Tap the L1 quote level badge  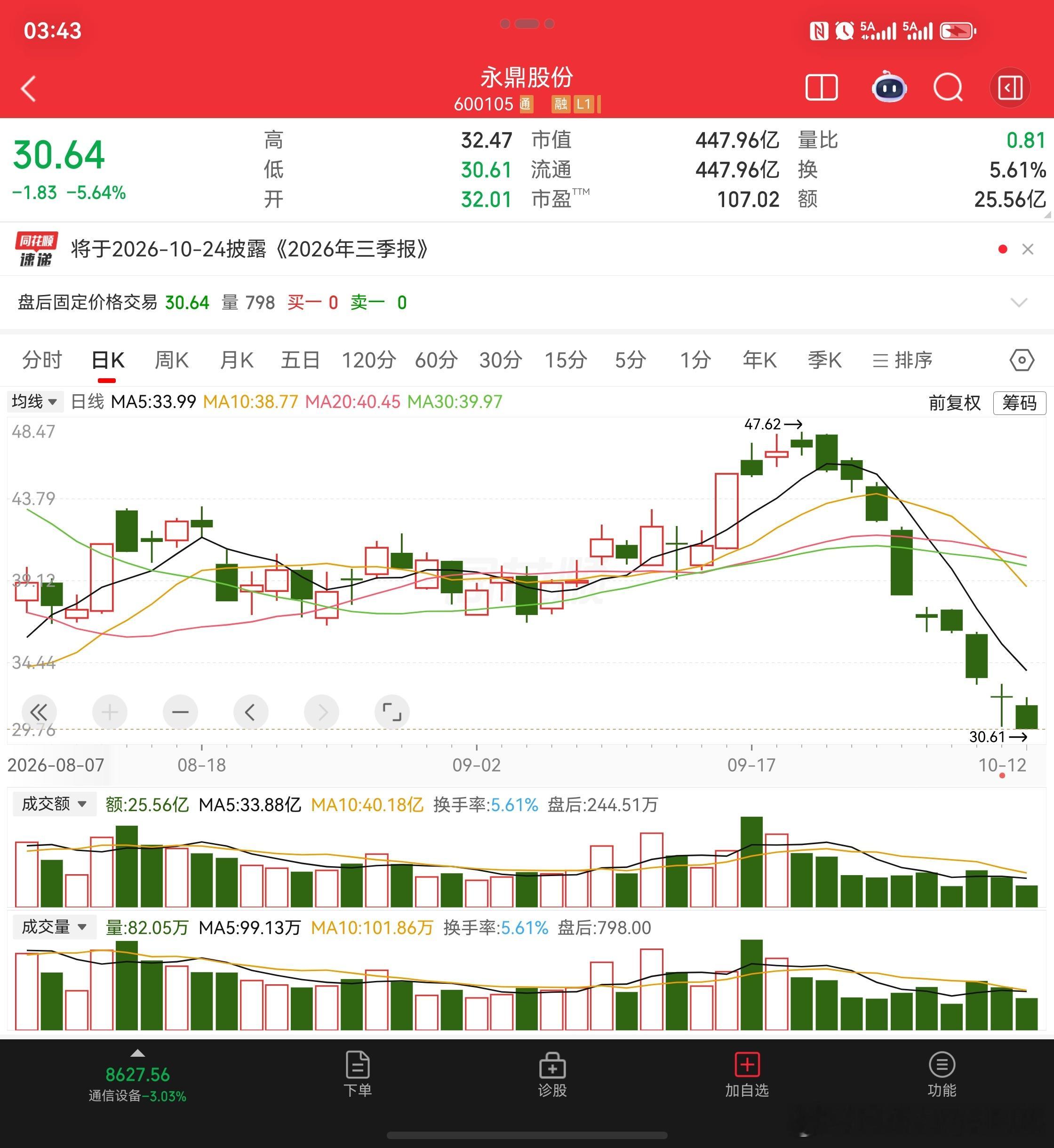[x=583, y=104]
